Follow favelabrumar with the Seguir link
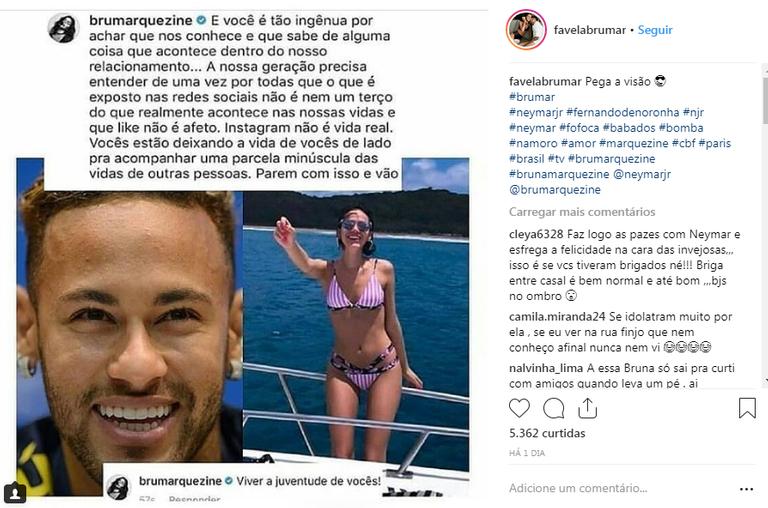The image size is (768, 508). (x=655, y=30)
